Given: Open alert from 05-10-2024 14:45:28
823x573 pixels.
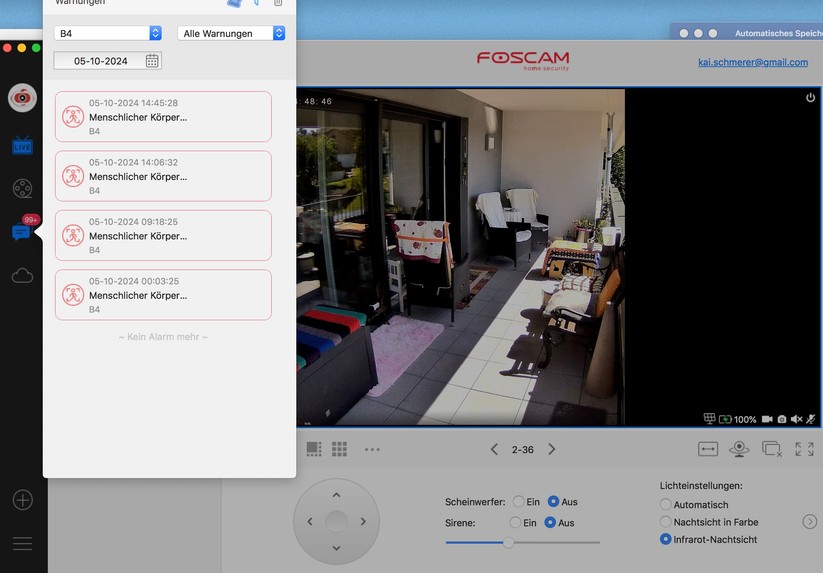Looking at the screenshot, I should pyautogui.click(x=163, y=116).
